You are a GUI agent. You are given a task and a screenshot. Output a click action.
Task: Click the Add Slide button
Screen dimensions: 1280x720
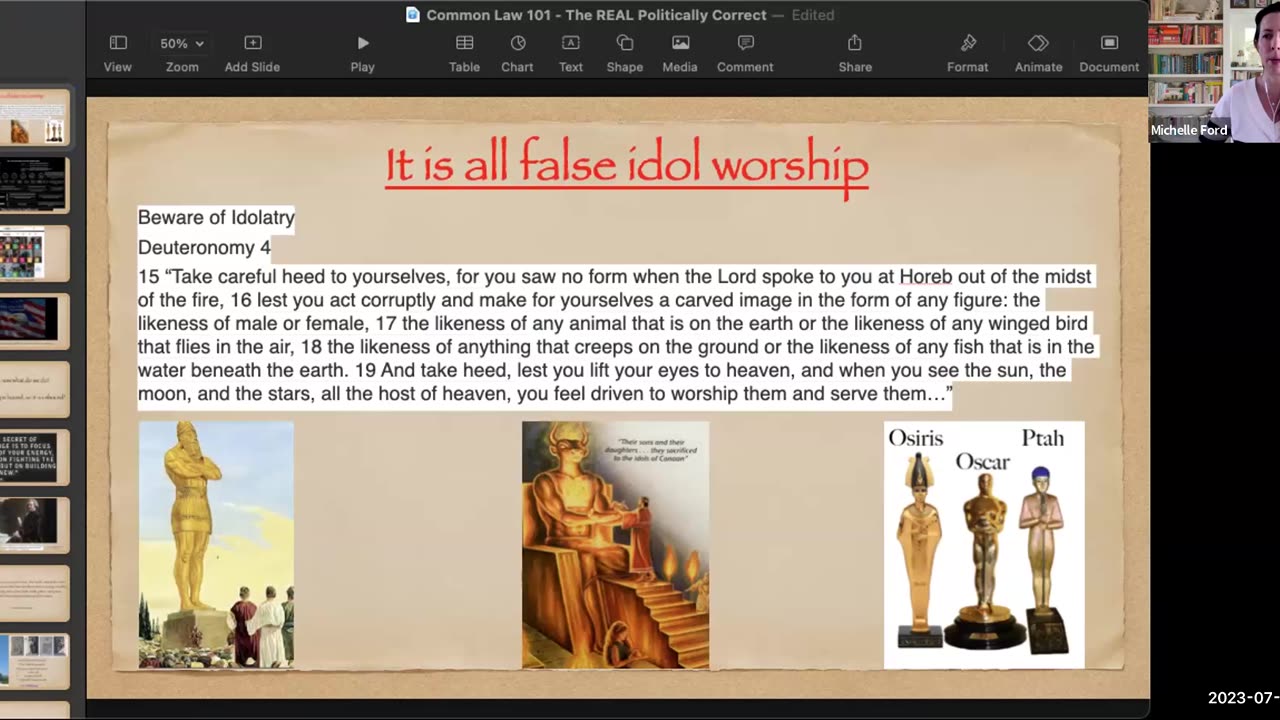pos(252,53)
